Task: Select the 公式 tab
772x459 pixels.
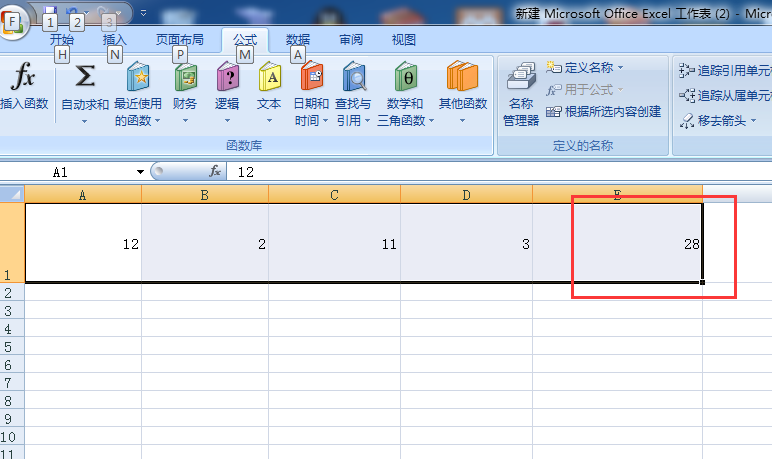Action: pyautogui.click(x=245, y=39)
